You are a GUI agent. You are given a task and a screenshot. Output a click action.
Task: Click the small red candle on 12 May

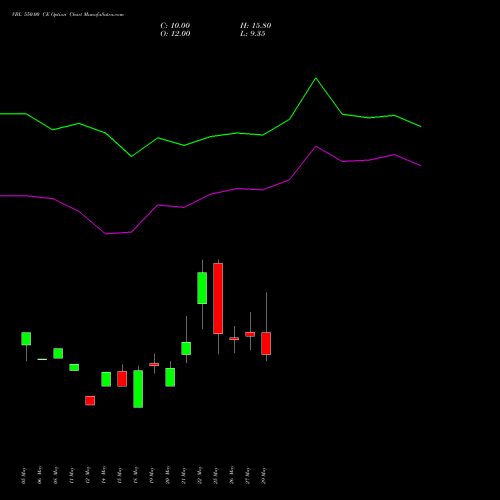coord(90,401)
